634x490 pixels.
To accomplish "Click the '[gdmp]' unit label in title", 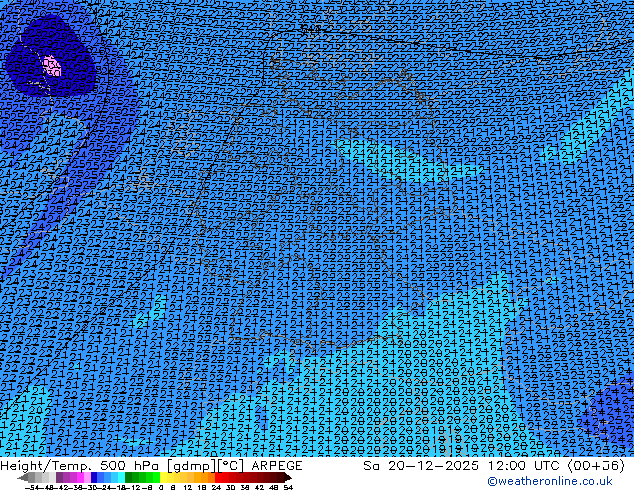I will 192,466.
